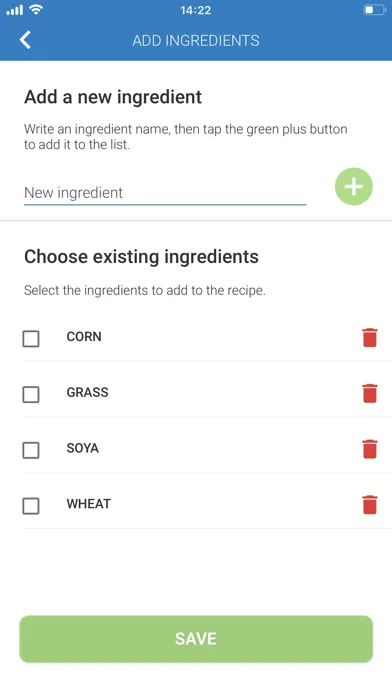Tap the Wi-Fi status icon
The width and height of the screenshot is (392, 696).
(36, 9)
